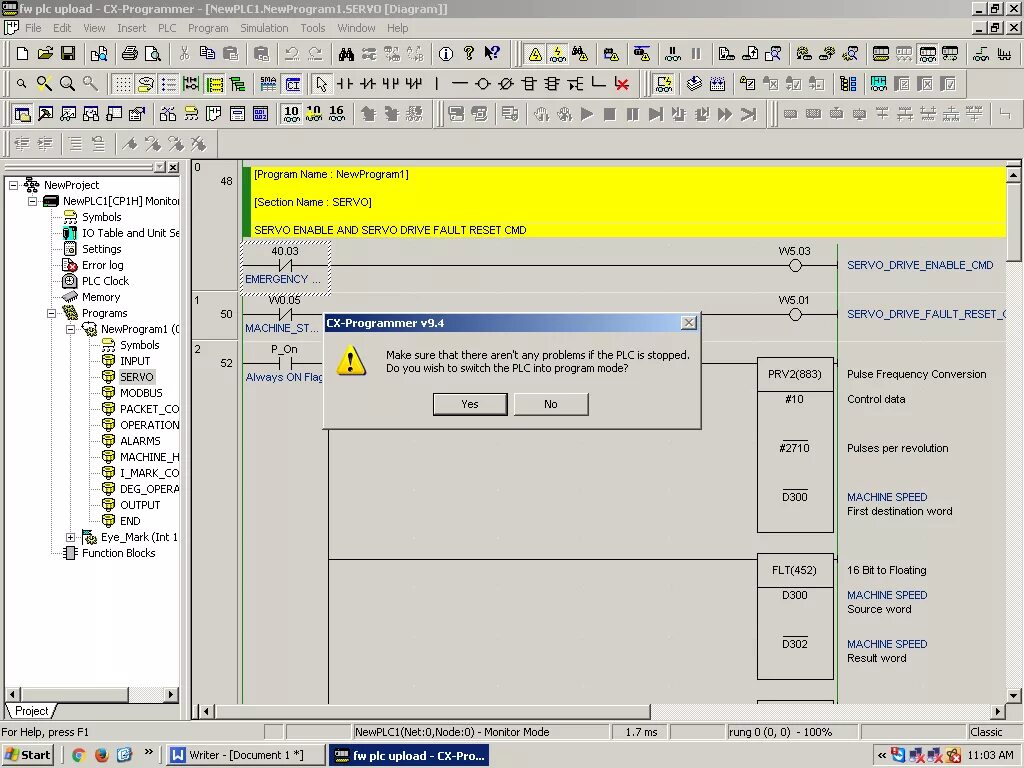
Task: Open the PLC menu
Action: [x=167, y=28]
